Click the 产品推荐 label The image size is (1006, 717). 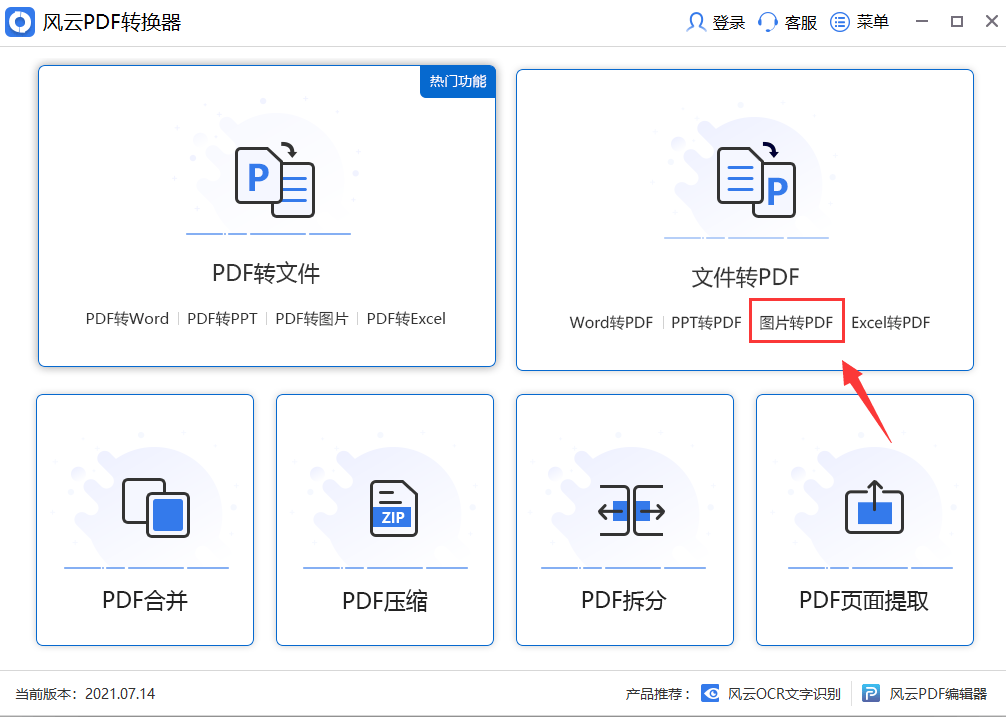pyautogui.click(x=658, y=694)
